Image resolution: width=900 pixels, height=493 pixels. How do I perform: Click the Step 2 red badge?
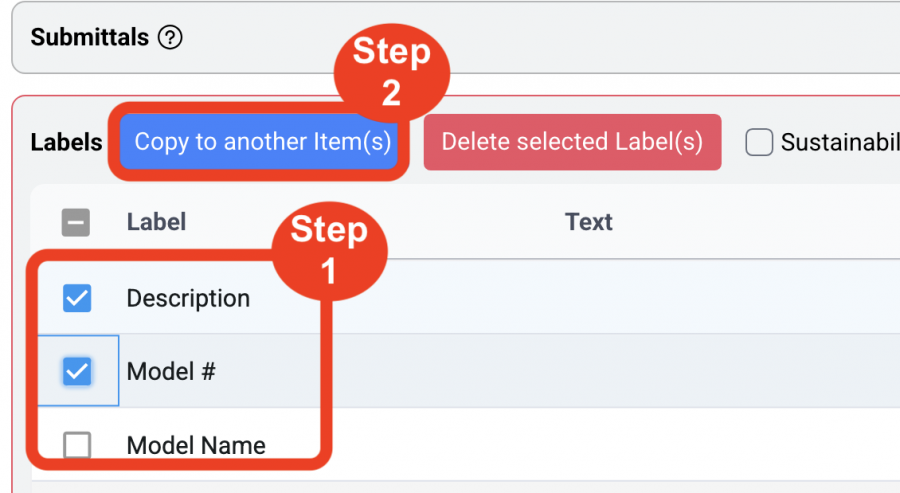391,72
